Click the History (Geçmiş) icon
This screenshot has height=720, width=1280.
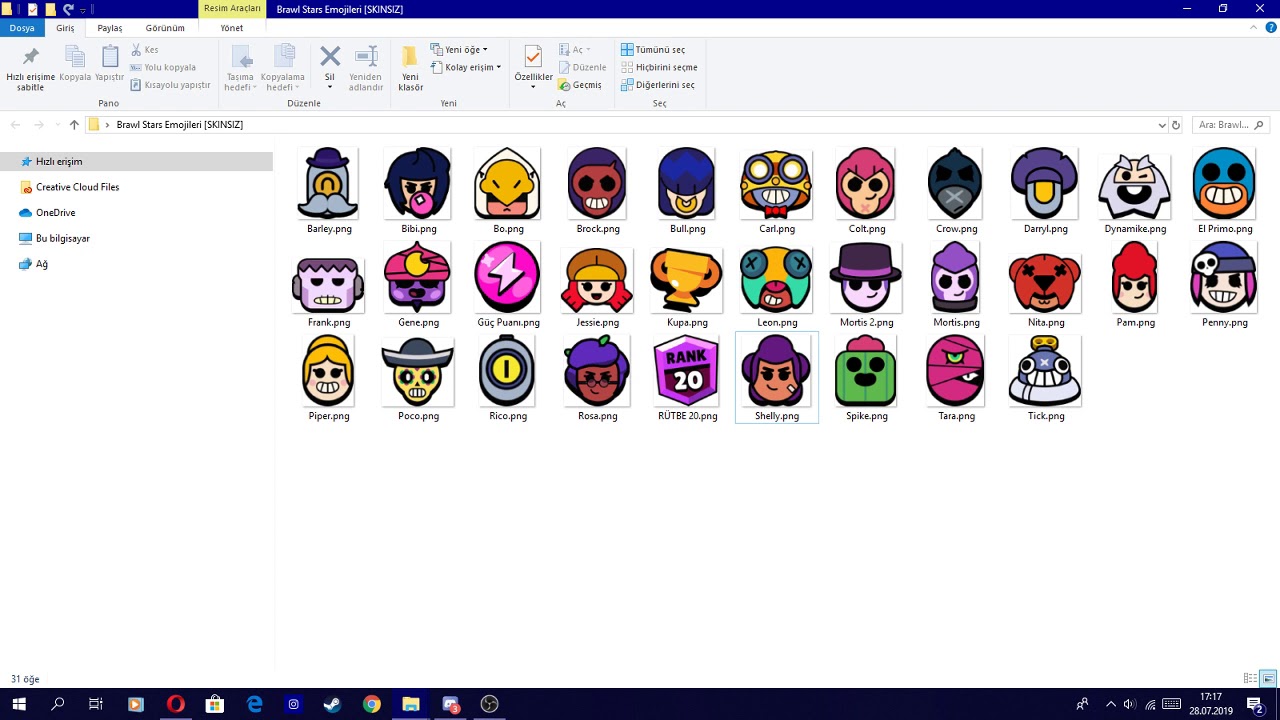580,85
